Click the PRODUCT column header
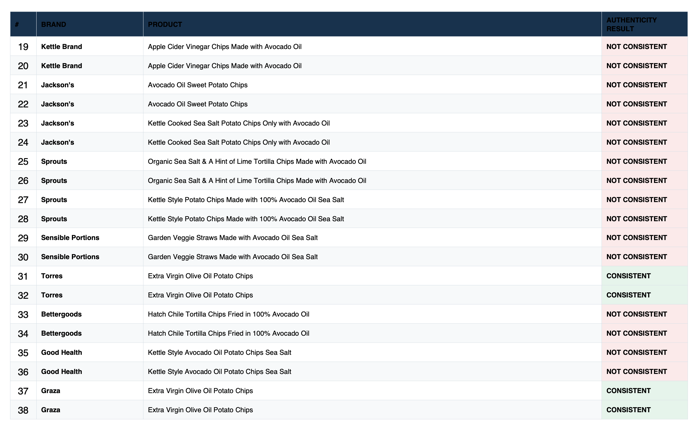Viewport: 700px width, 429px height. pyautogui.click(x=165, y=25)
